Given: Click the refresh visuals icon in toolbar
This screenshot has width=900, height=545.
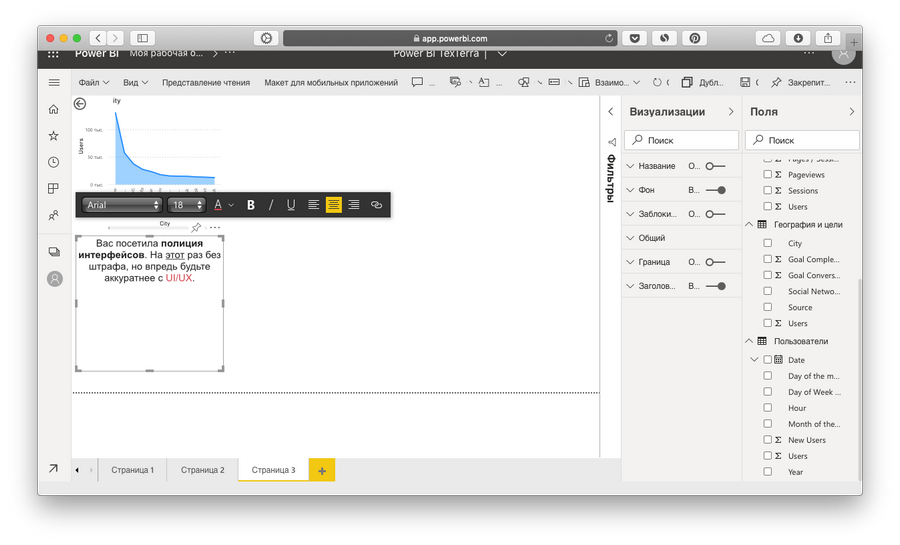Looking at the screenshot, I should click(657, 83).
